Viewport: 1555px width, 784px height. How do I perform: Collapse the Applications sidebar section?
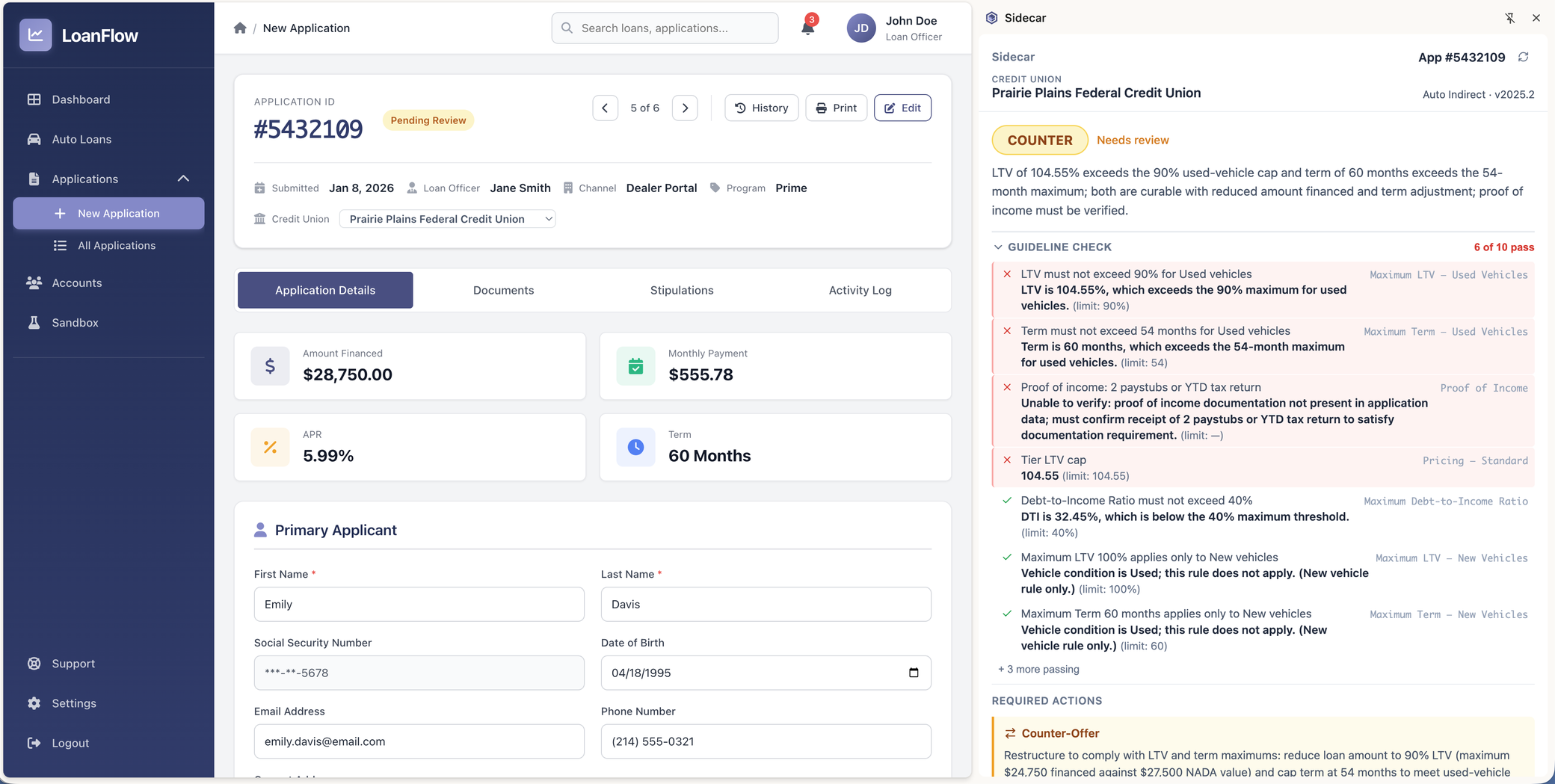coord(108,179)
